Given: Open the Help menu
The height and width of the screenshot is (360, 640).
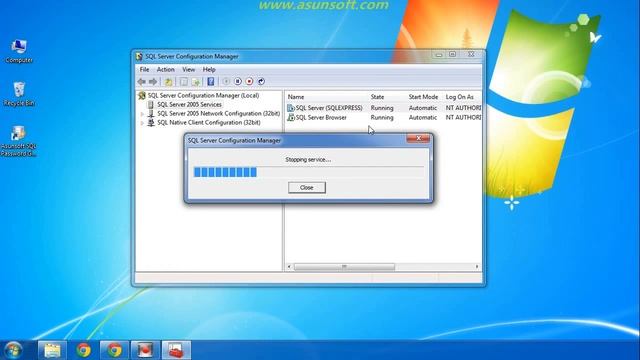Looking at the screenshot, I should (209, 70).
